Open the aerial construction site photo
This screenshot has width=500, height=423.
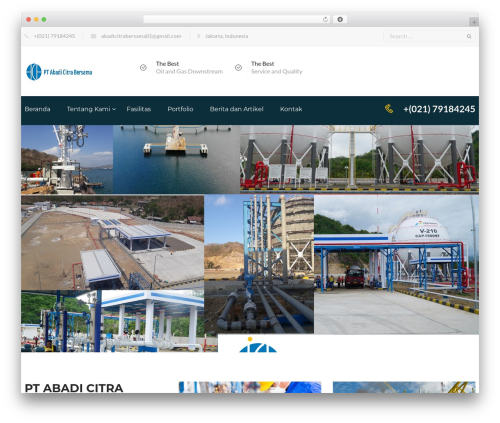pos(112,242)
